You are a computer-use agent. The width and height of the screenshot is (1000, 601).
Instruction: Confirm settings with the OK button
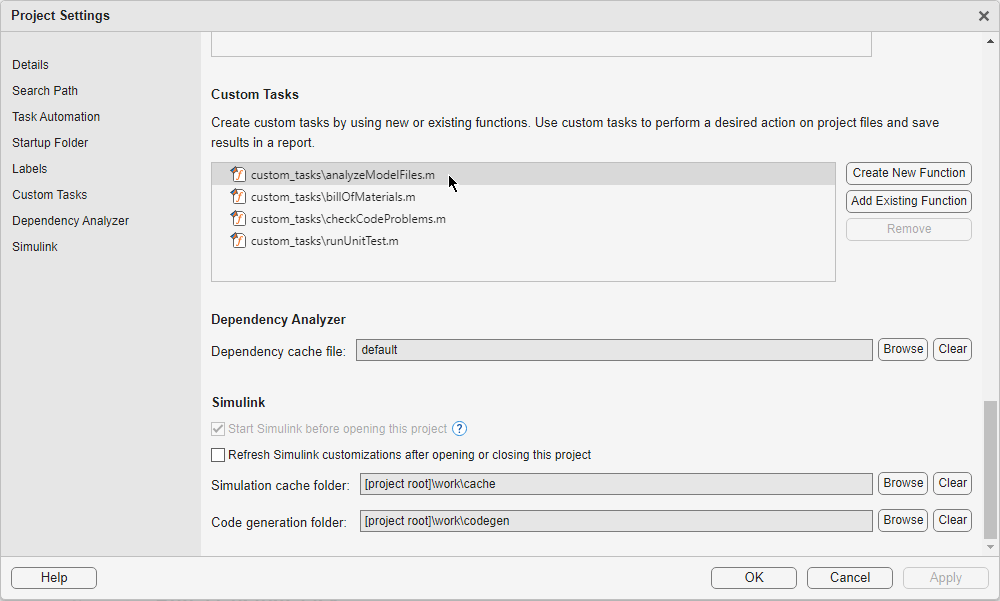coord(754,578)
